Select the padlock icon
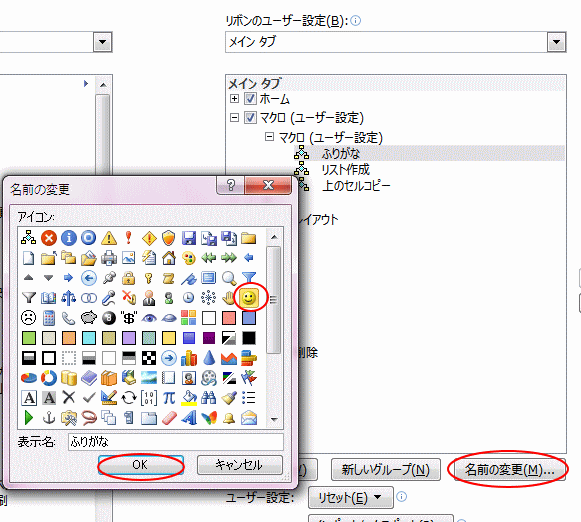 (129, 277)
